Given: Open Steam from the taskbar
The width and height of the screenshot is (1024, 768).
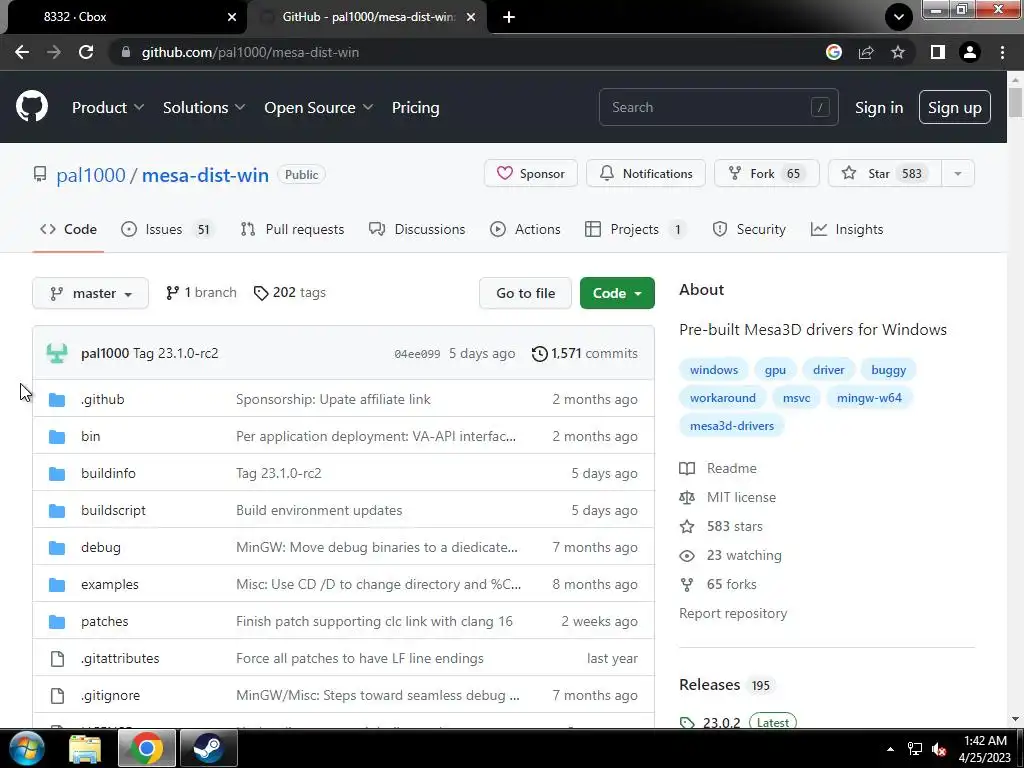Looking at the screenshot, I should click(208, 748).
